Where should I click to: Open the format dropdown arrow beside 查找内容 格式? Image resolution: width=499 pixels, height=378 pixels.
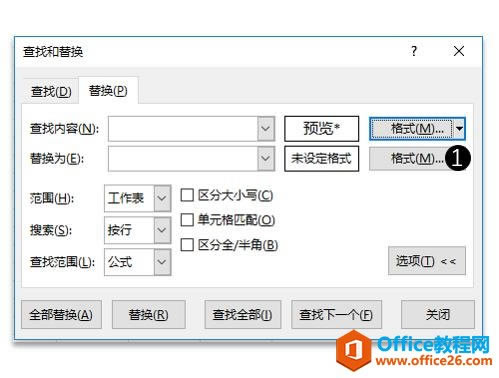pyautogui.click(x=459, y=129)
